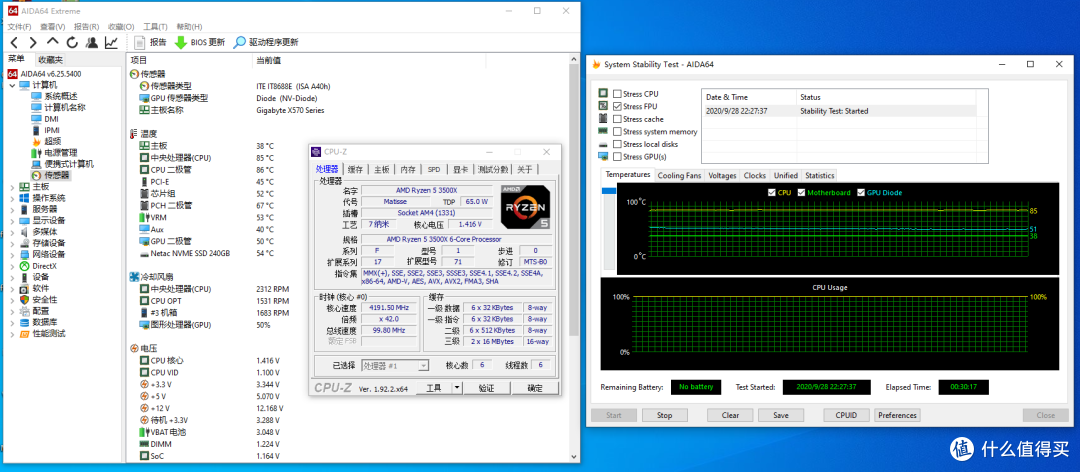Switch to the Voltages tab
Viewport: 1080px width, 472px height.
click(x=722, y=175)
